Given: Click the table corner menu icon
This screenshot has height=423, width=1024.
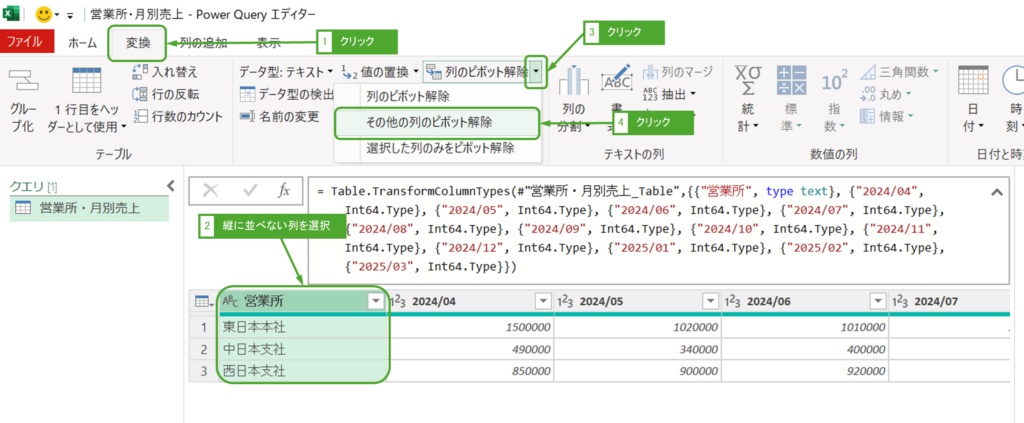Looking at the screenshot, I should tap(204, 301).
